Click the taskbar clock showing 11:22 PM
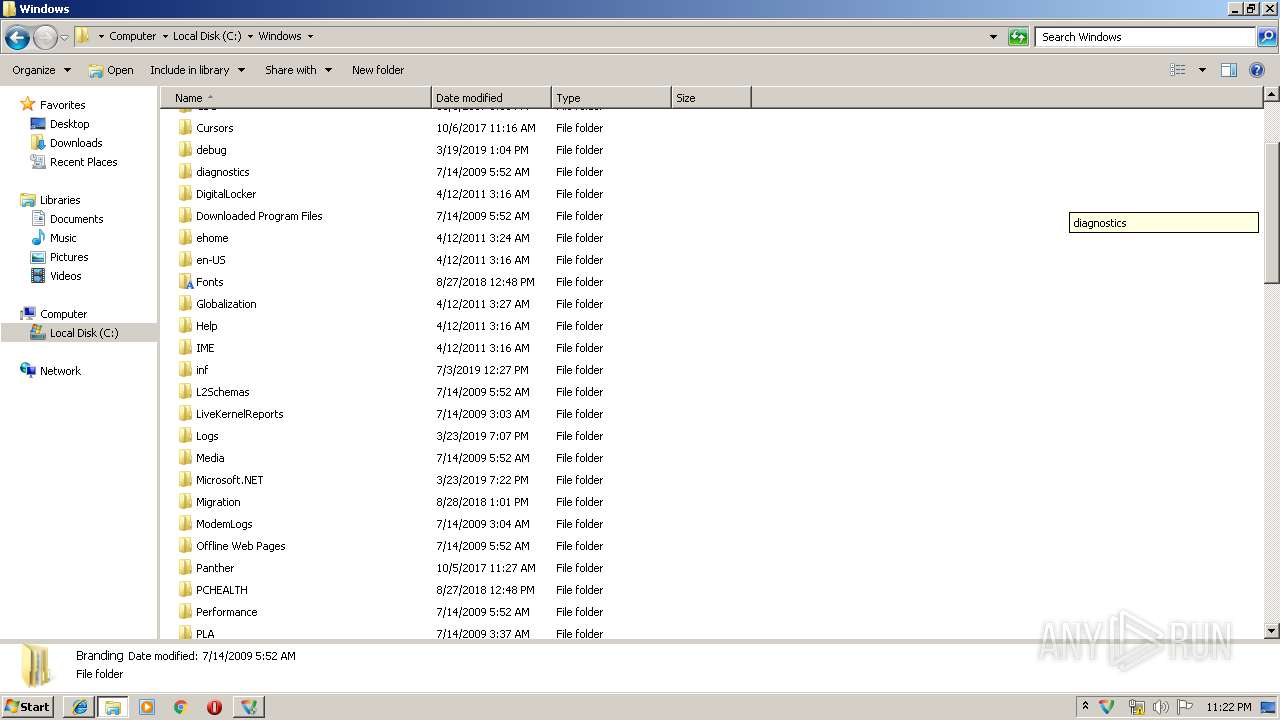This screenshot has height=720, width=1280. [1229, 707]
